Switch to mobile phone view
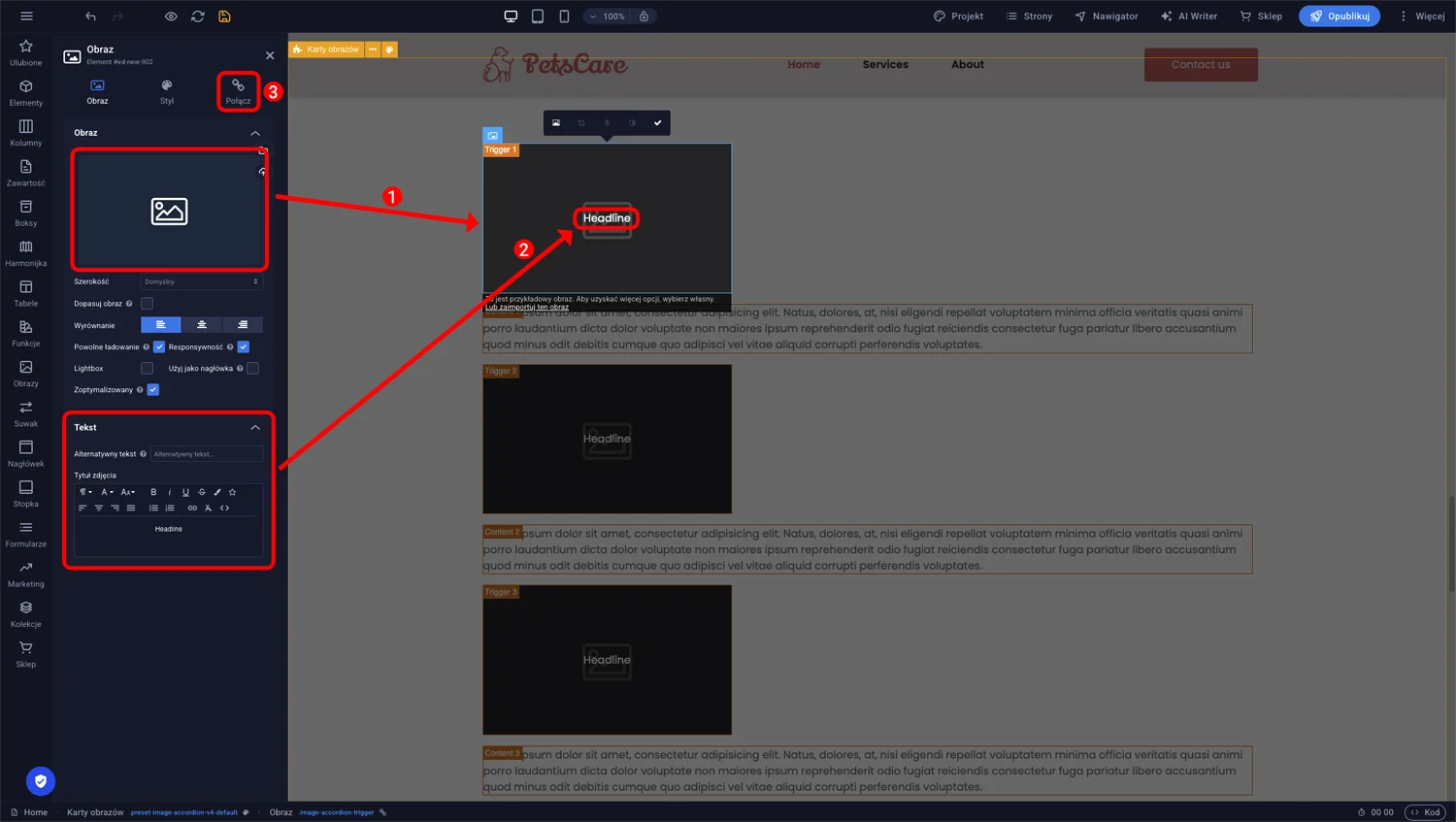Screen dimensions: 1456x822 (x=564, y=16)
